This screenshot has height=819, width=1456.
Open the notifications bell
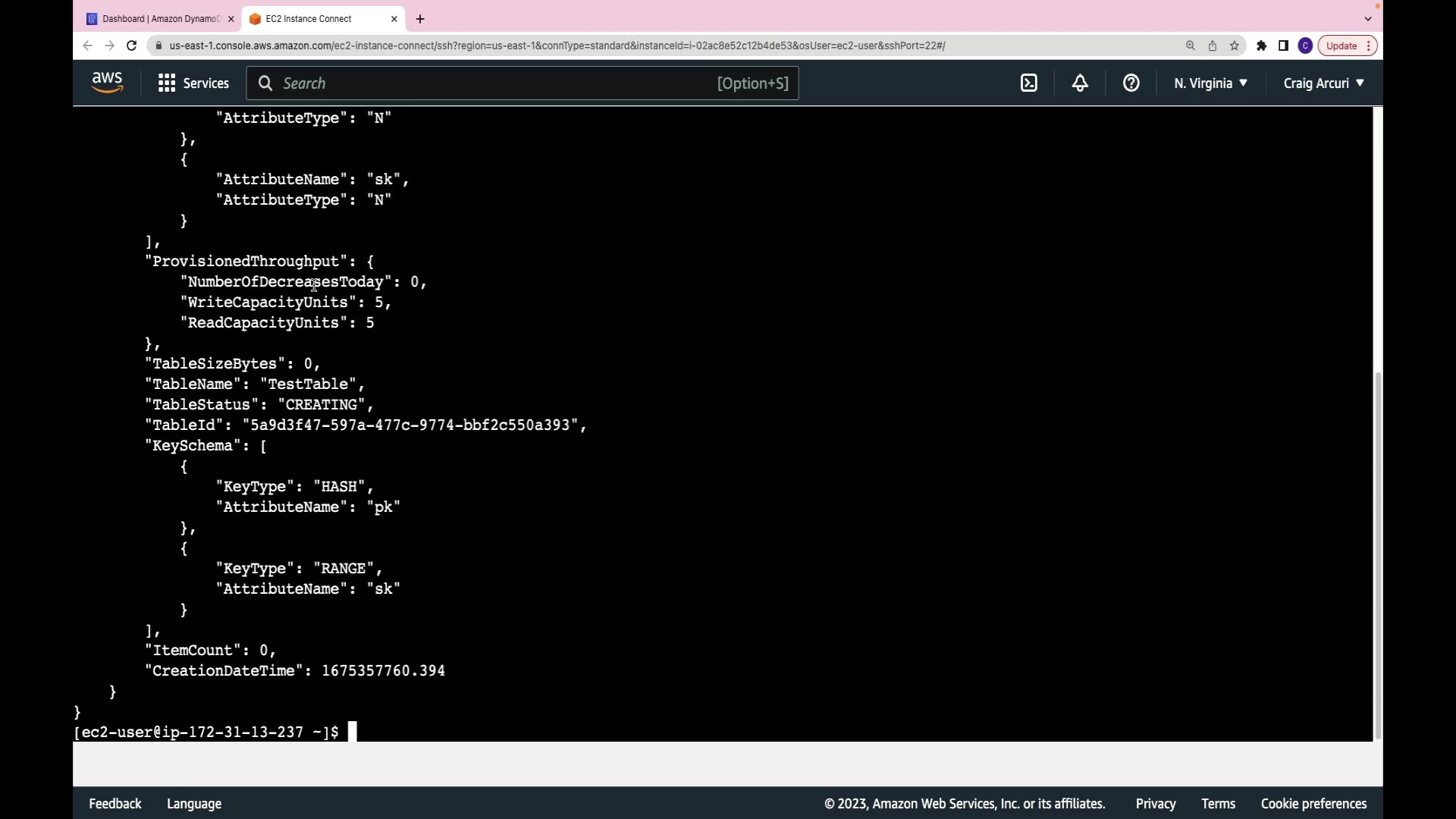point(1080,83)
